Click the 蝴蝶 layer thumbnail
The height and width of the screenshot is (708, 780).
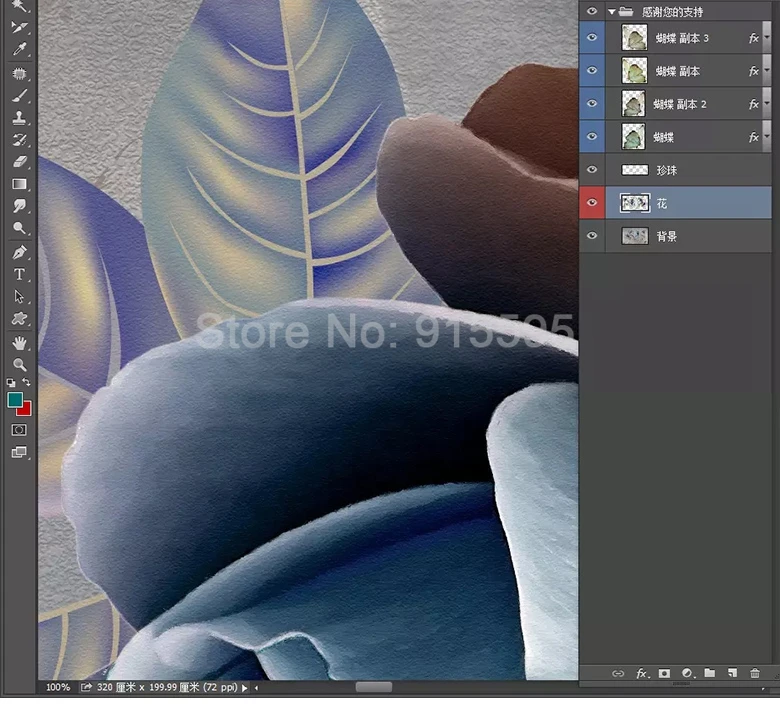click(635, 136)
